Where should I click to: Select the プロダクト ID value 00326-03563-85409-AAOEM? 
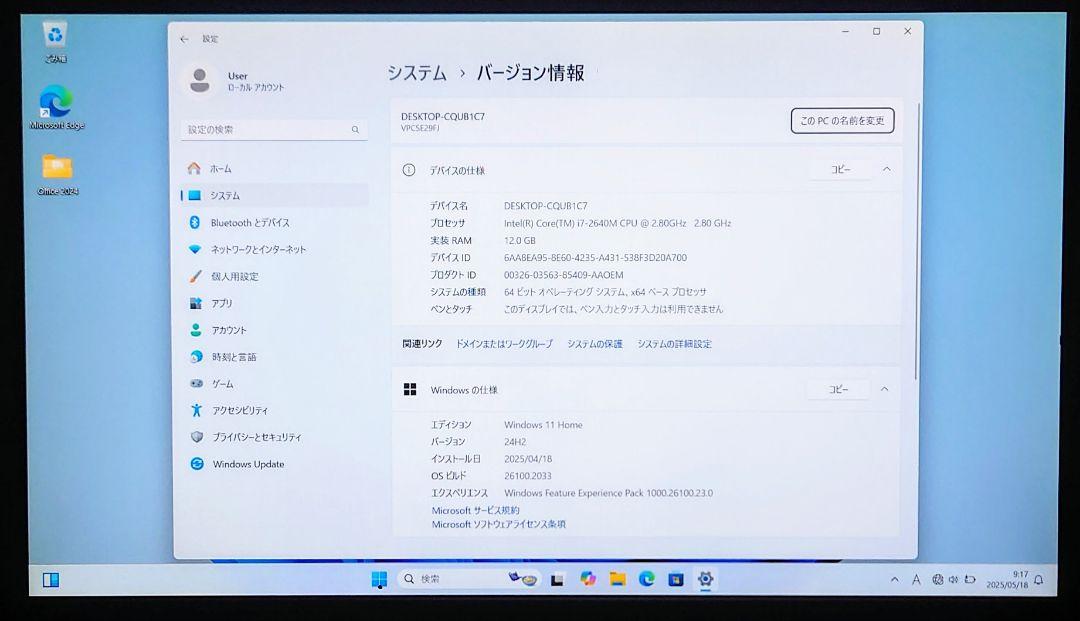click(563, 275)
